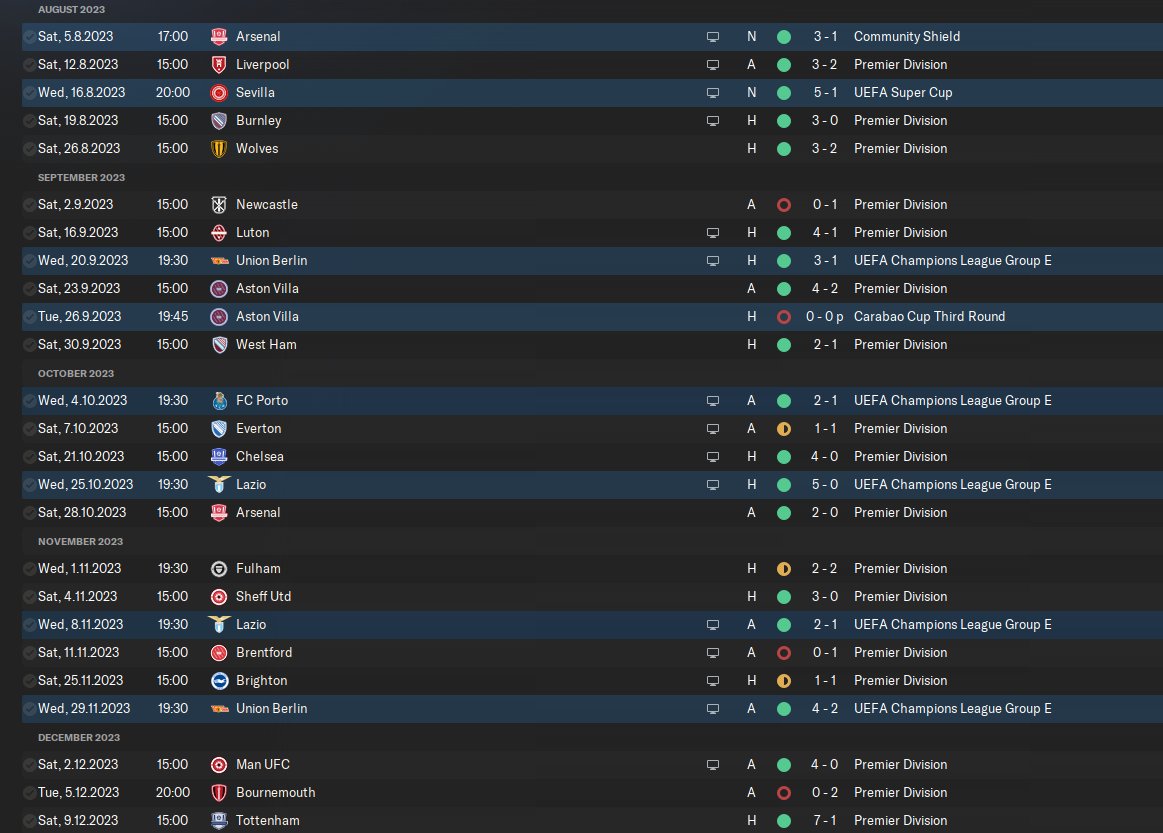Click the Union Berlin badge on 20.9.2023 row
This screenshot has width=1163, height=833.
point(219,260)
